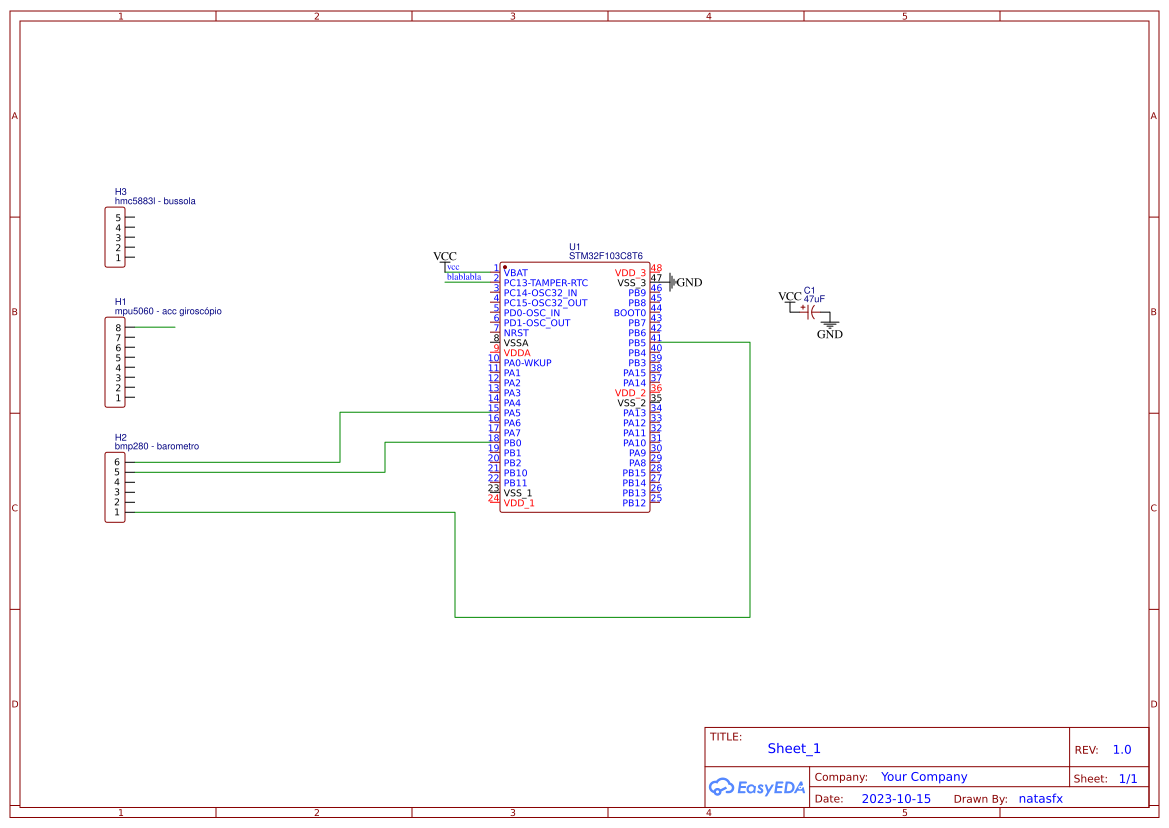The image size is (1169, 828).
Task: Click the Sheet 1/1 field
Action: click(x=1130, y=778)
